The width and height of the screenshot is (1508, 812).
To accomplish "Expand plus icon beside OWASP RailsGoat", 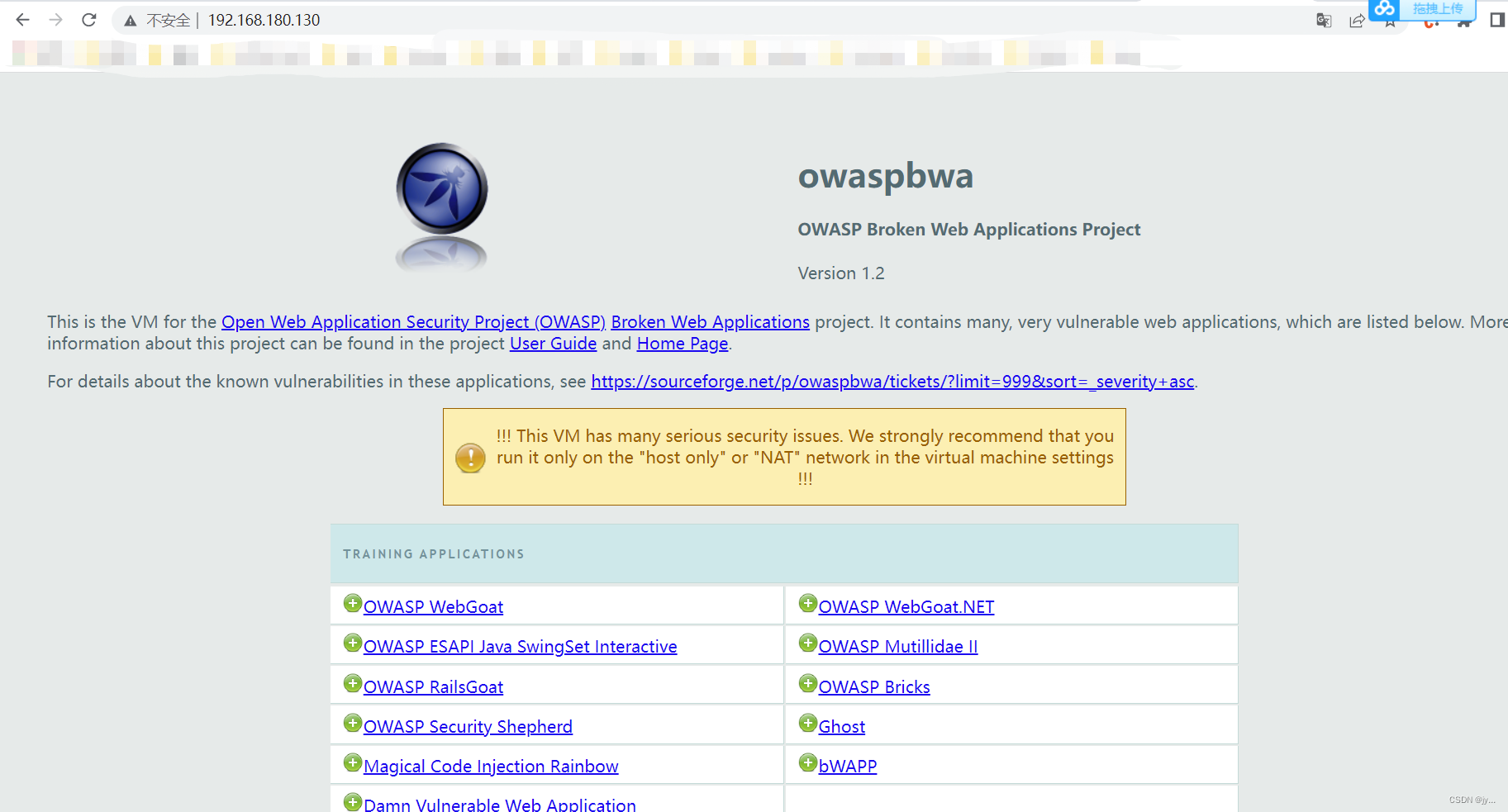I will pos(353,683).
